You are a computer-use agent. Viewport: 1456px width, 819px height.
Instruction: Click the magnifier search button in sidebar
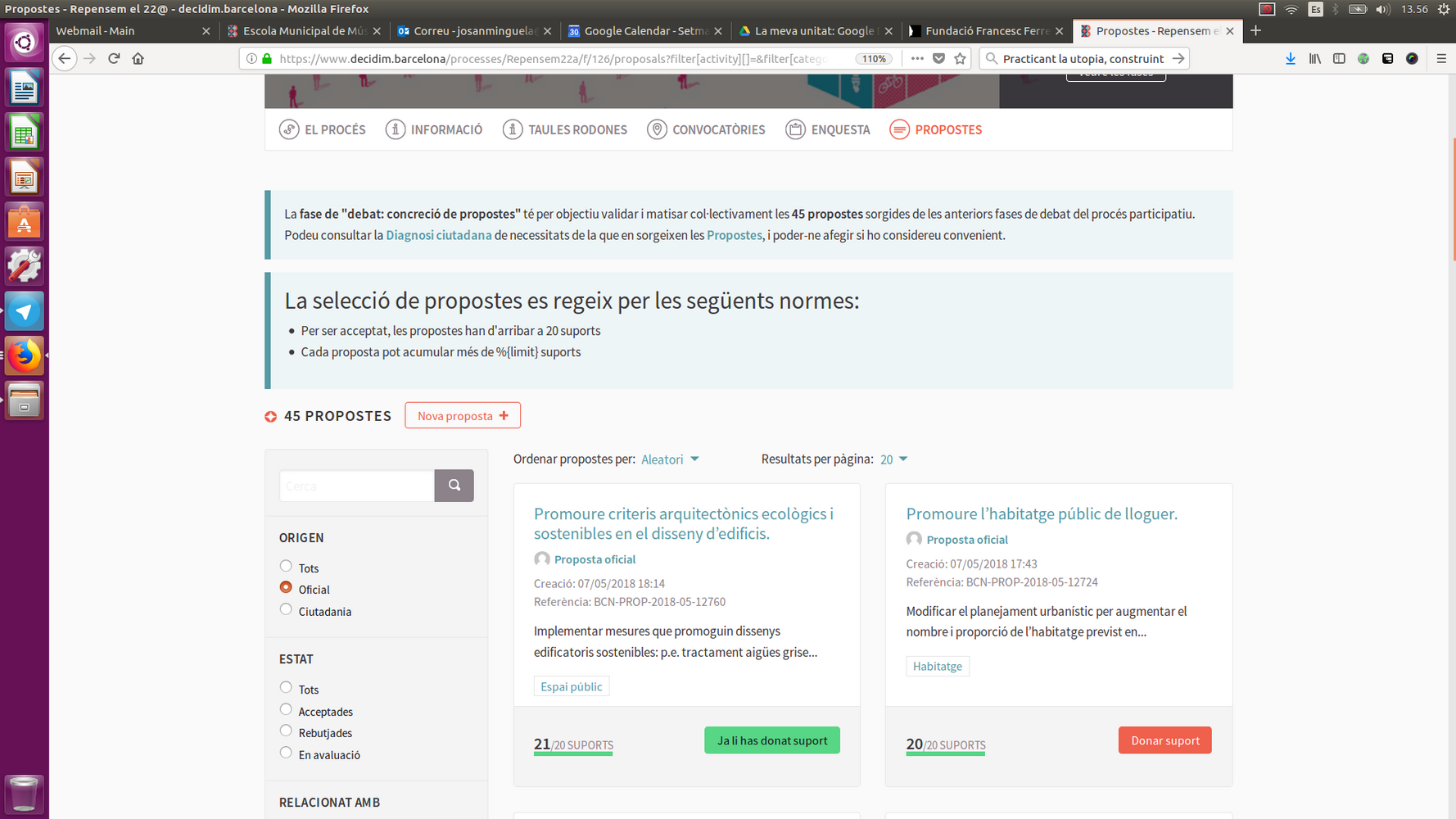point(454,486)
